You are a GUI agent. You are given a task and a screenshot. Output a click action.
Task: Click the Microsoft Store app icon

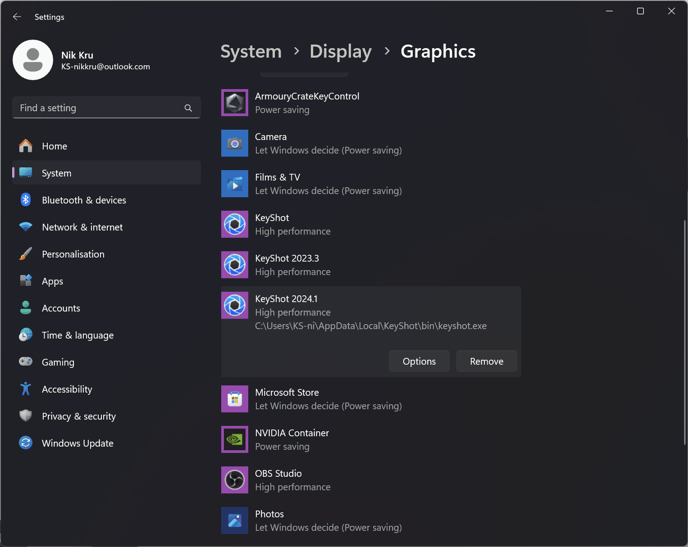pos(234,399)
